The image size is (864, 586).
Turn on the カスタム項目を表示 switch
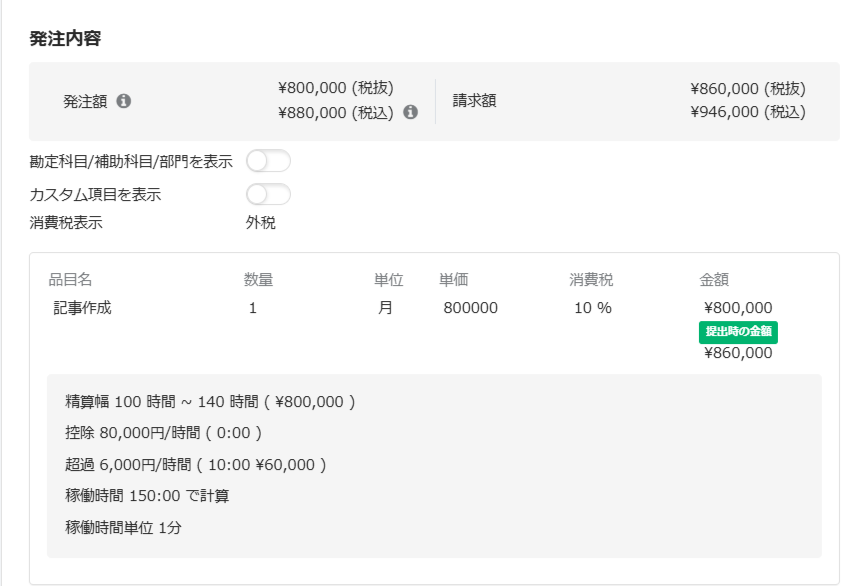click(268, 194)
